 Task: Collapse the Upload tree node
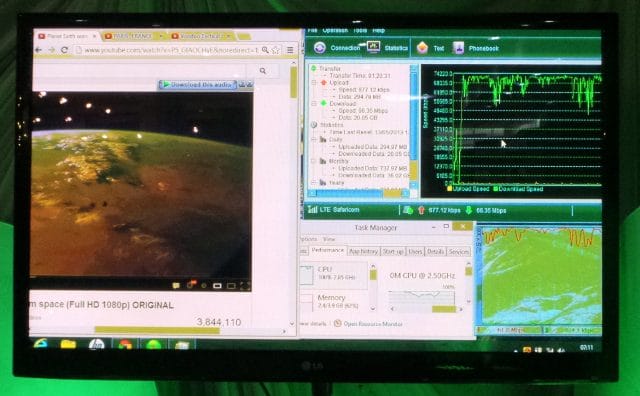click(x=314, y=82)
